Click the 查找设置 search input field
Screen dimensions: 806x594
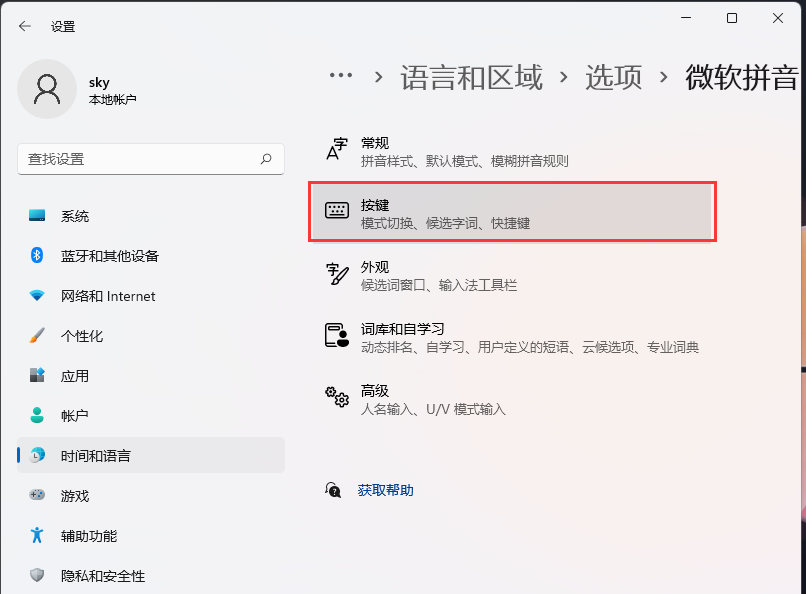[150, 159]
